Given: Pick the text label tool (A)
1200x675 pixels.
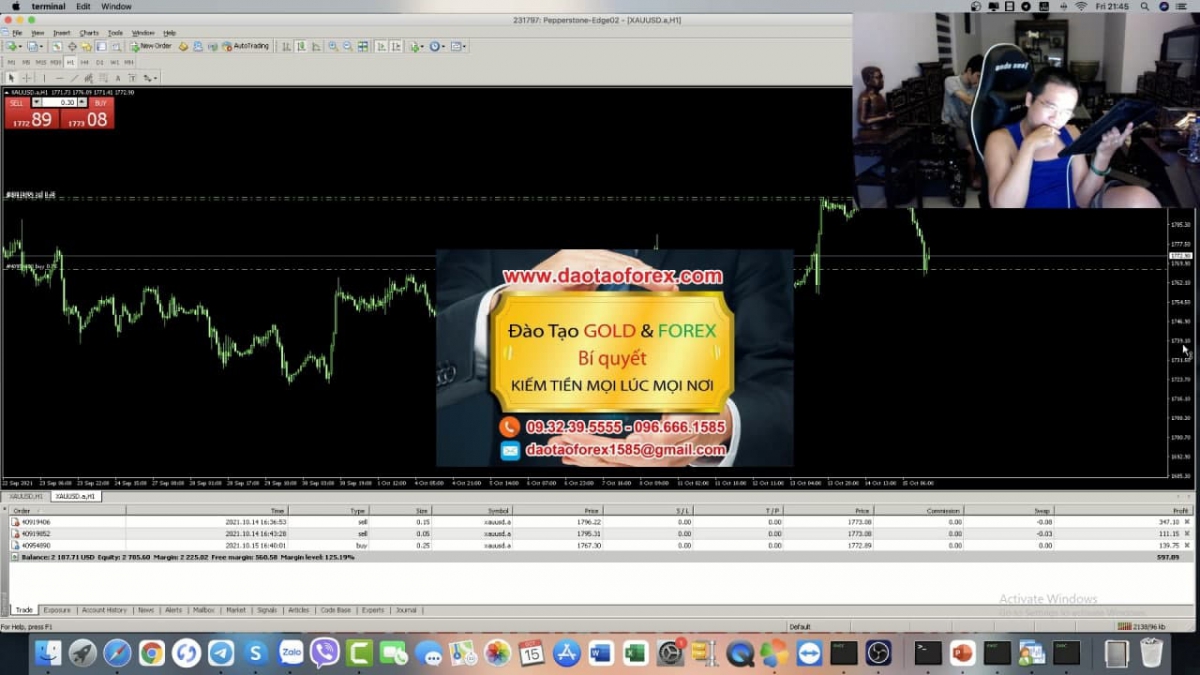Looking at the screenshot, I should (x=118, y=78).
